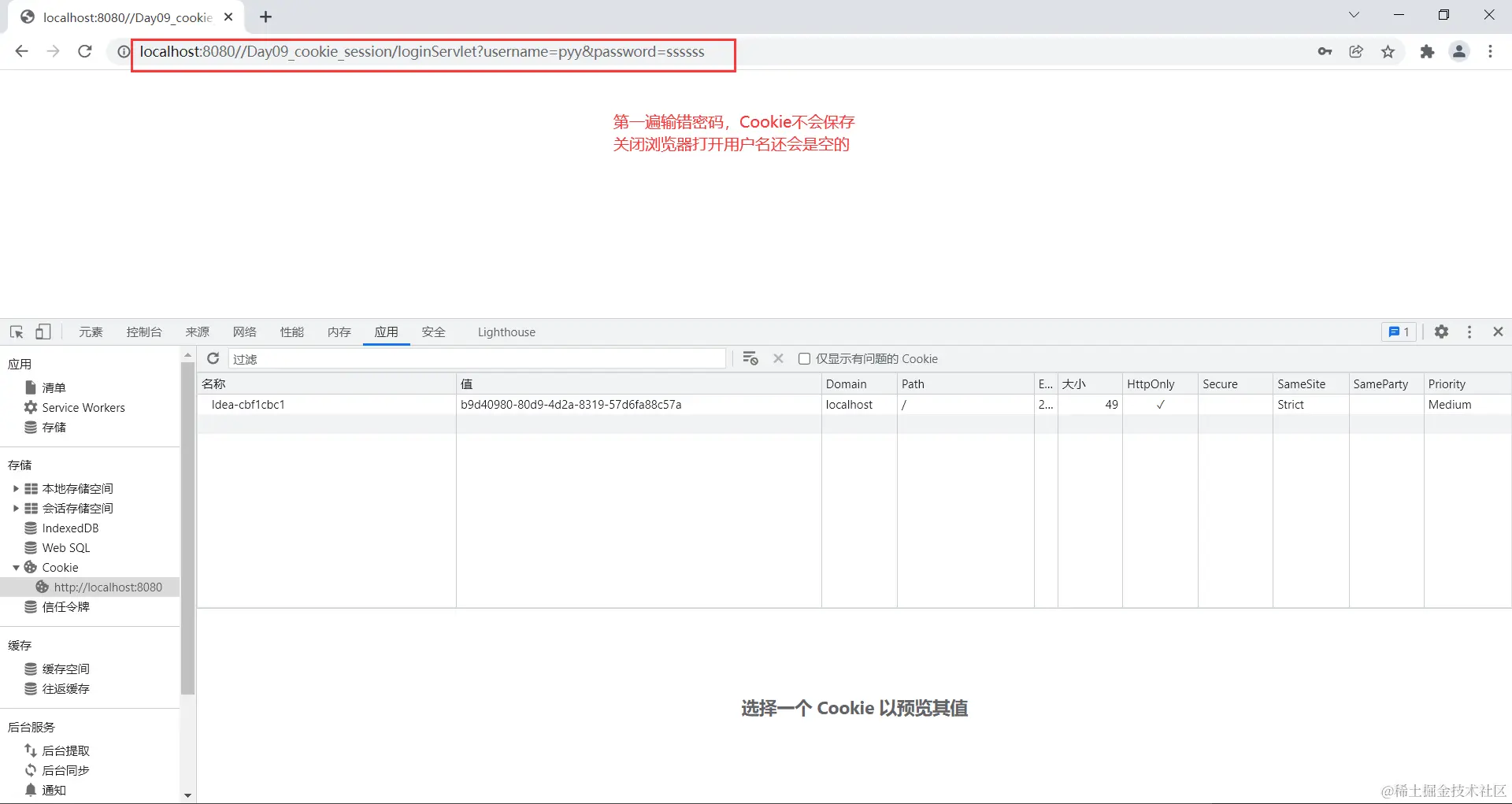
Task: Switch to the 性能 tab
Action: (292, 332)
